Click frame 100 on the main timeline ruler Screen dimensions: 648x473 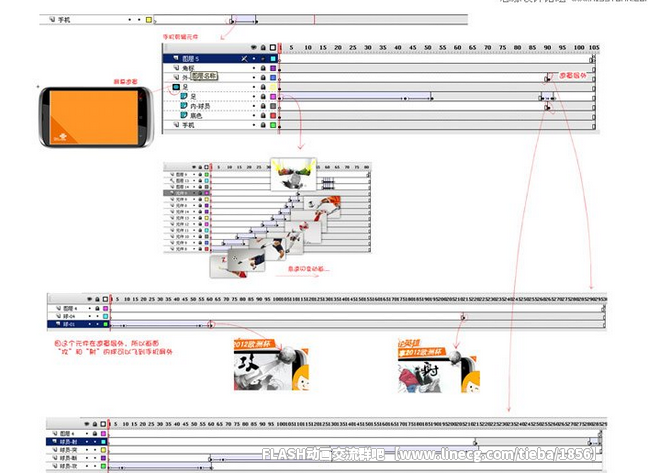(x=579, y=48)
